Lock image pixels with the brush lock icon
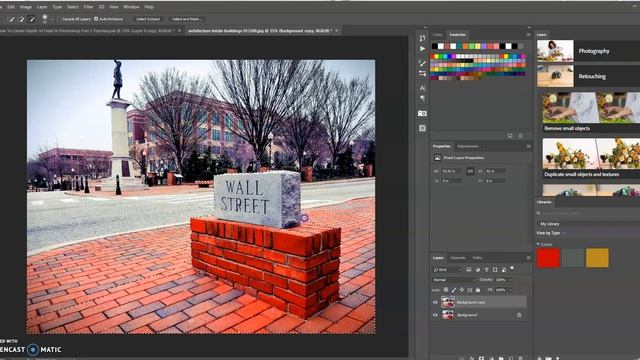This screenshot has height=360, width=640. 454,290
